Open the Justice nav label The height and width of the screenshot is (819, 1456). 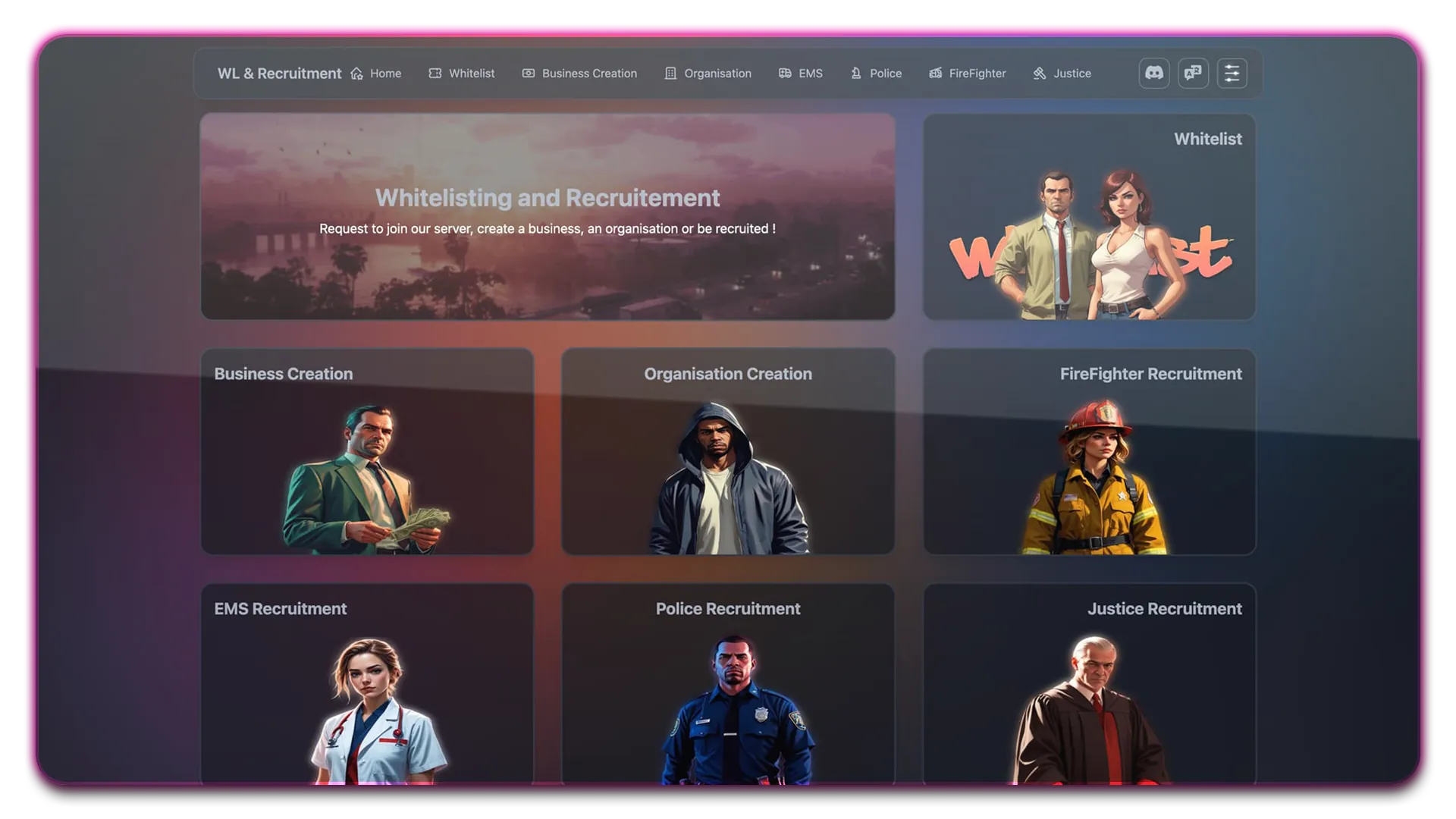[1072, 74]
